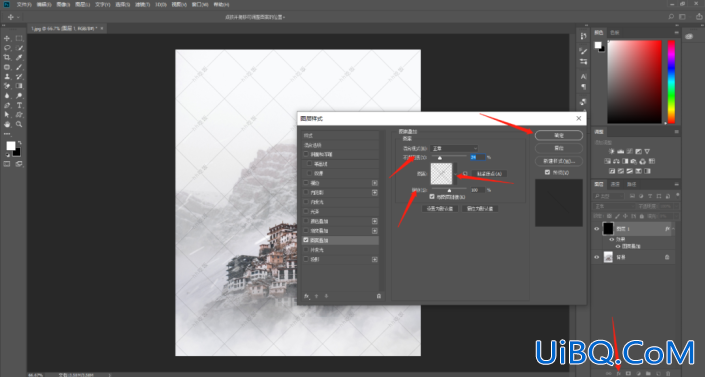This screenshot has height=377, width=705.
Task: Click plus button beside Drop Shadow
Action: coord(375,260)
